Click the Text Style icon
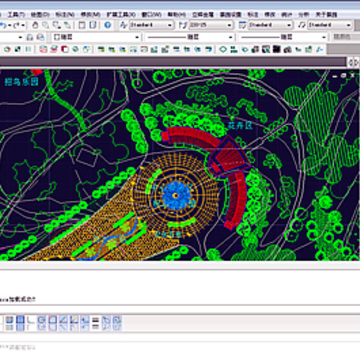 [124, 25]
